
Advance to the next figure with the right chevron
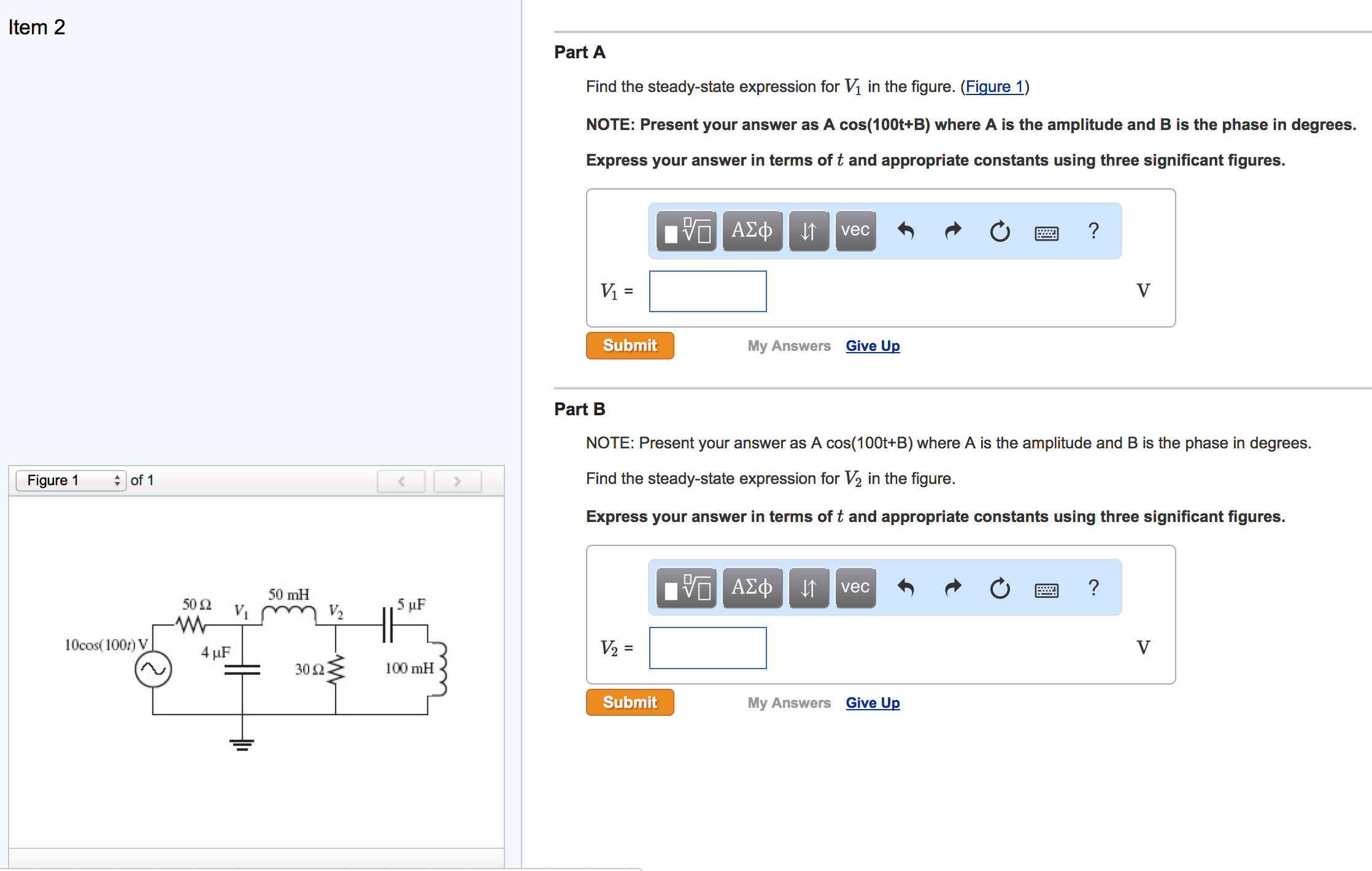[x=457, y=481]
